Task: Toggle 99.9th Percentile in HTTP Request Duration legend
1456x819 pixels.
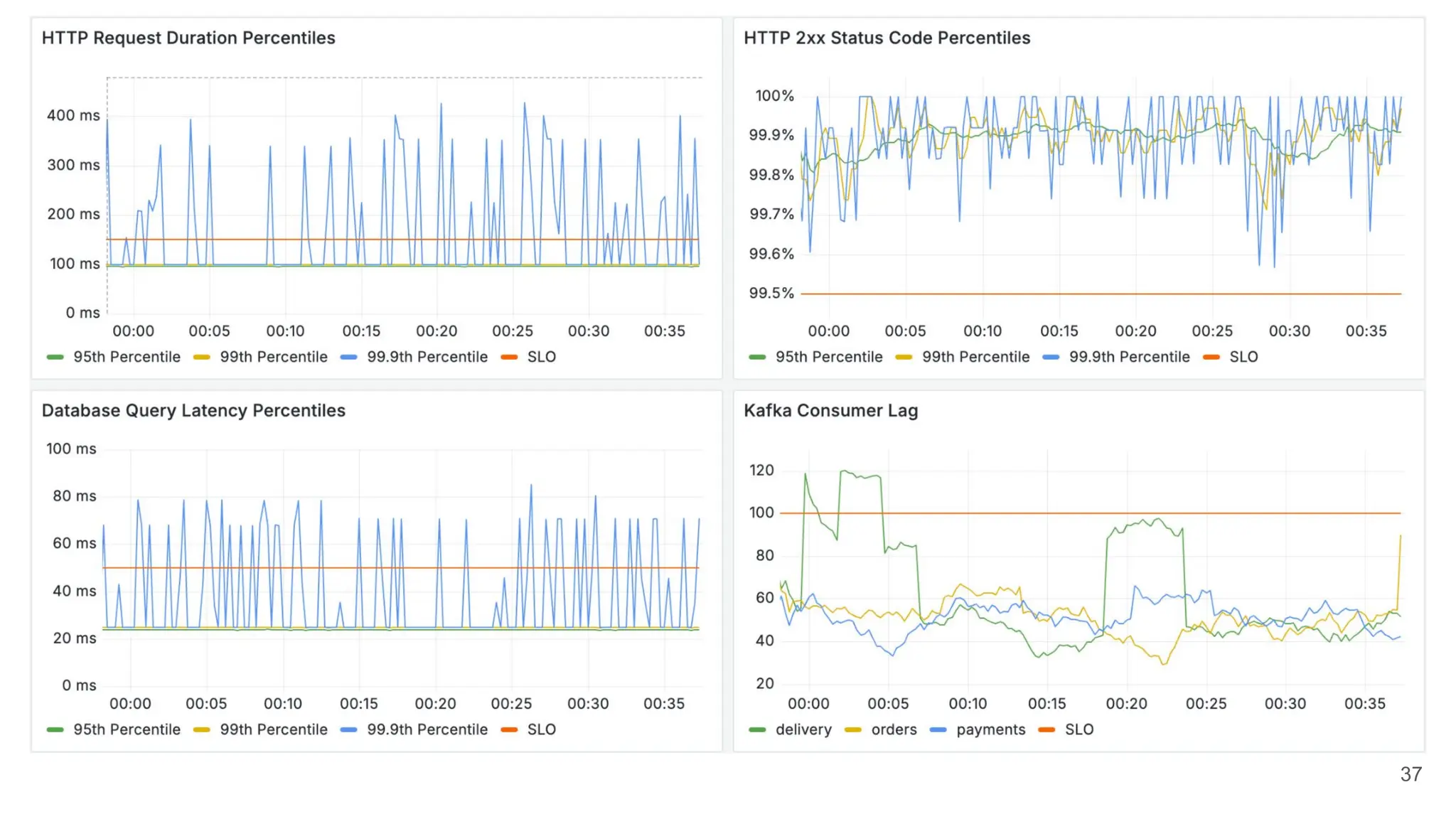Action: click(427, 357)
